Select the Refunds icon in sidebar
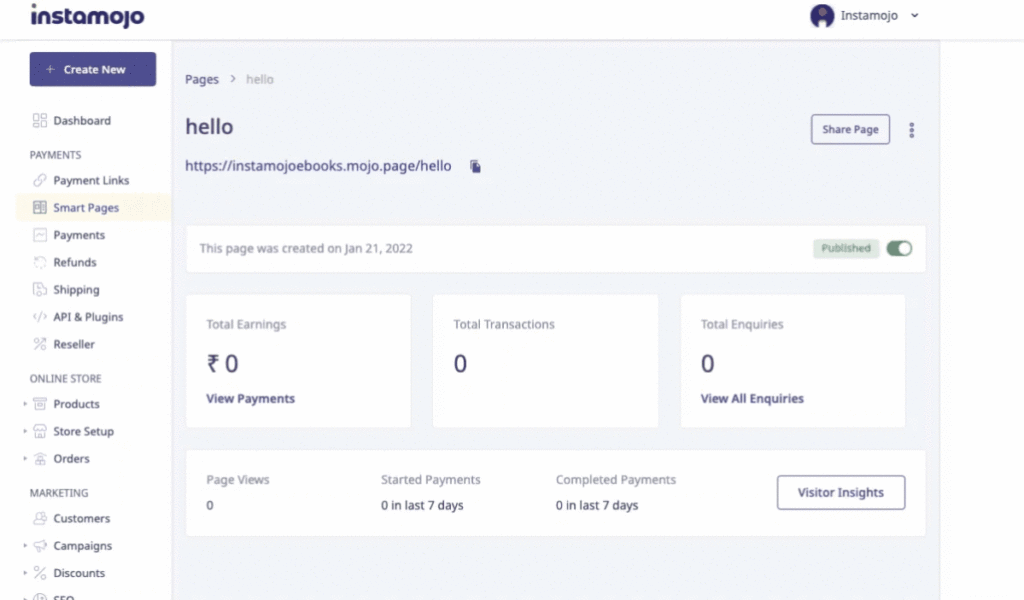 tap(40, 263)
